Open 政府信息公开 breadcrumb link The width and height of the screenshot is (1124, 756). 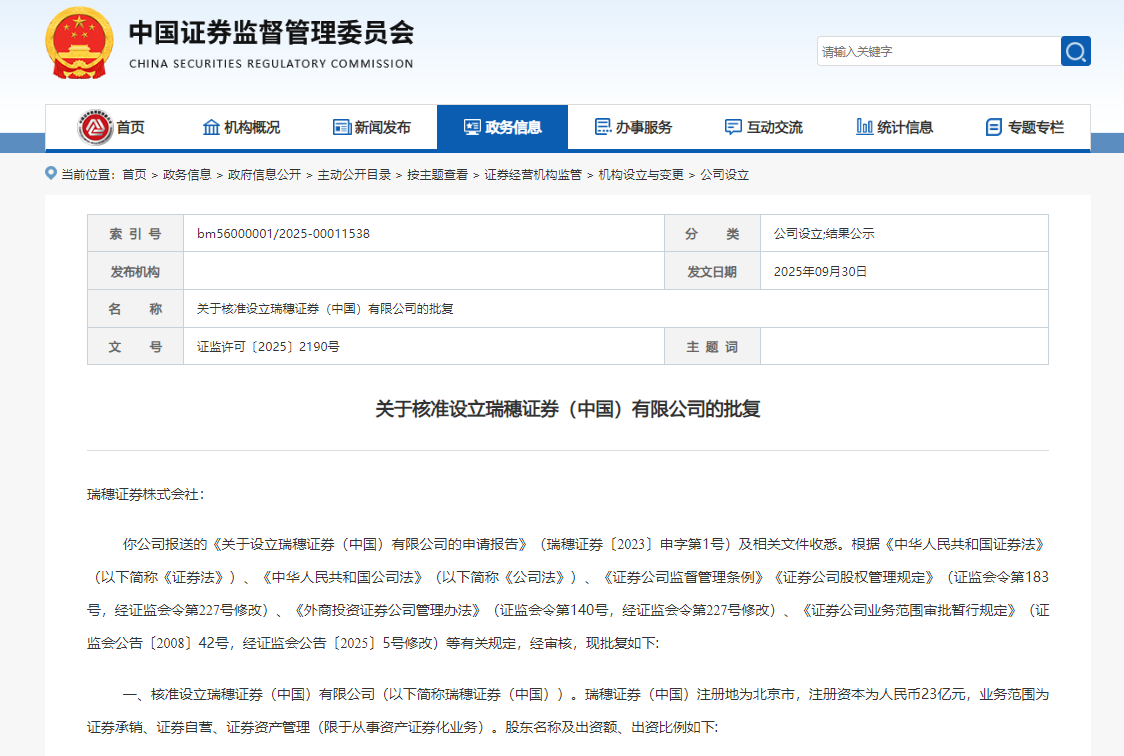(264, 174)
